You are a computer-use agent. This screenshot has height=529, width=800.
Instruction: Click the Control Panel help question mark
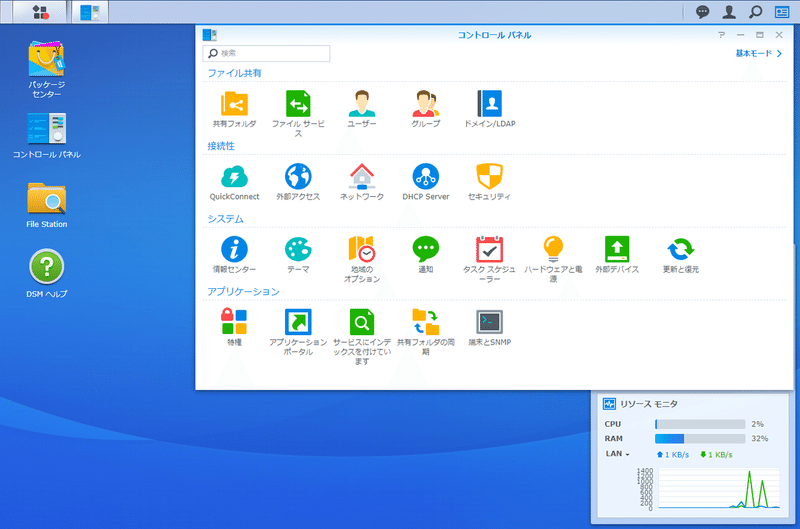(721, 35)
